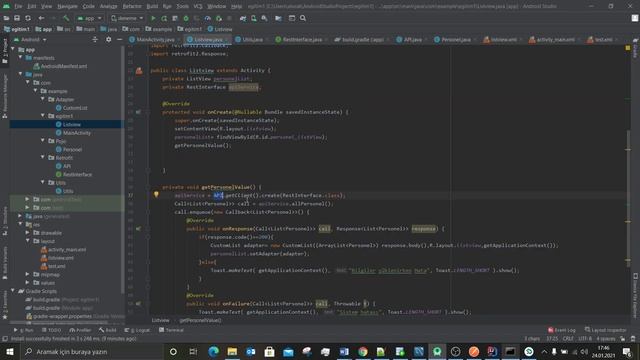Open the Build menu
Image resolution: width=640 pixels, height=360 pixels.
point(152,6)
